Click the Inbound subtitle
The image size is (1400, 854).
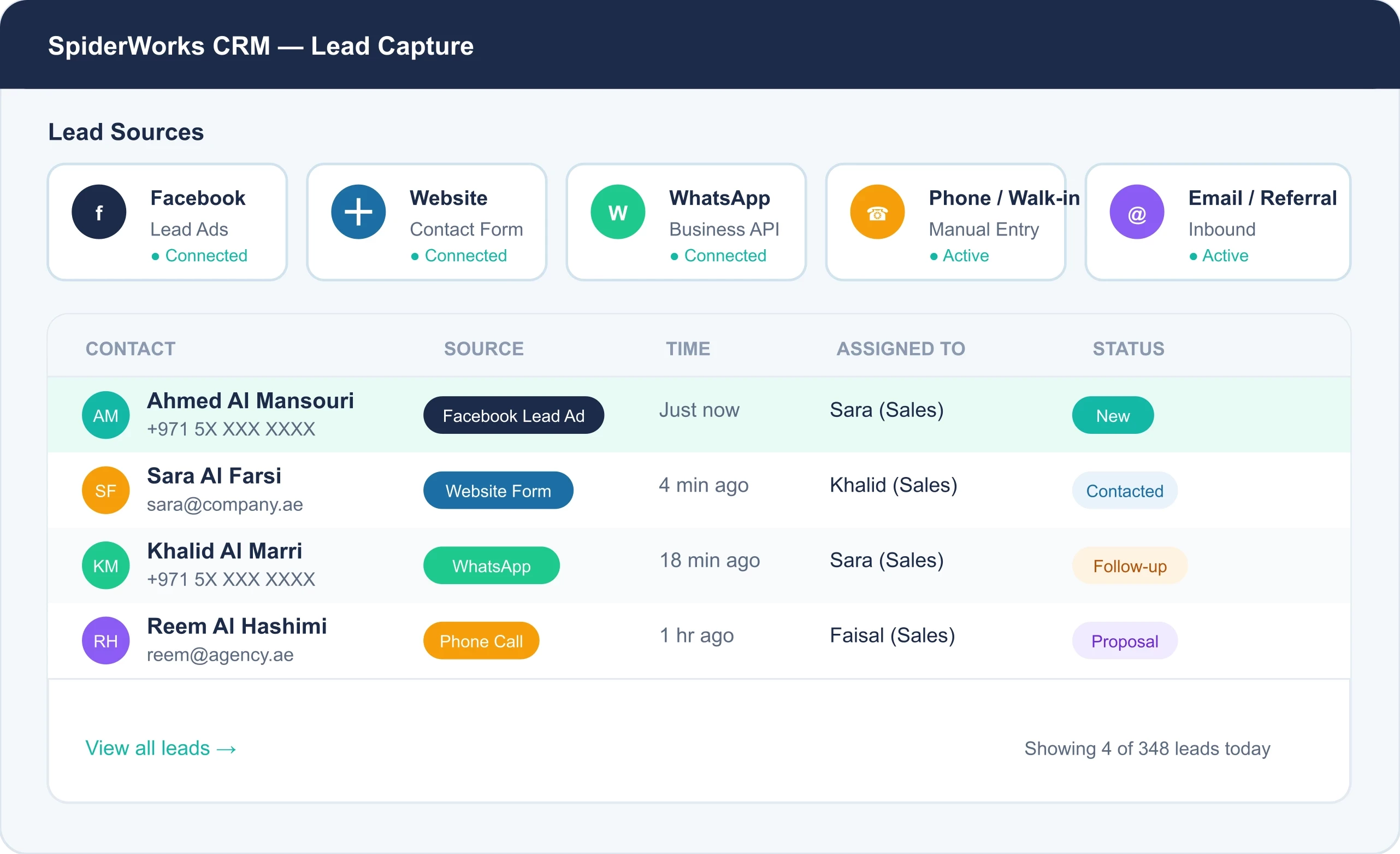(x=1222, y=229)
